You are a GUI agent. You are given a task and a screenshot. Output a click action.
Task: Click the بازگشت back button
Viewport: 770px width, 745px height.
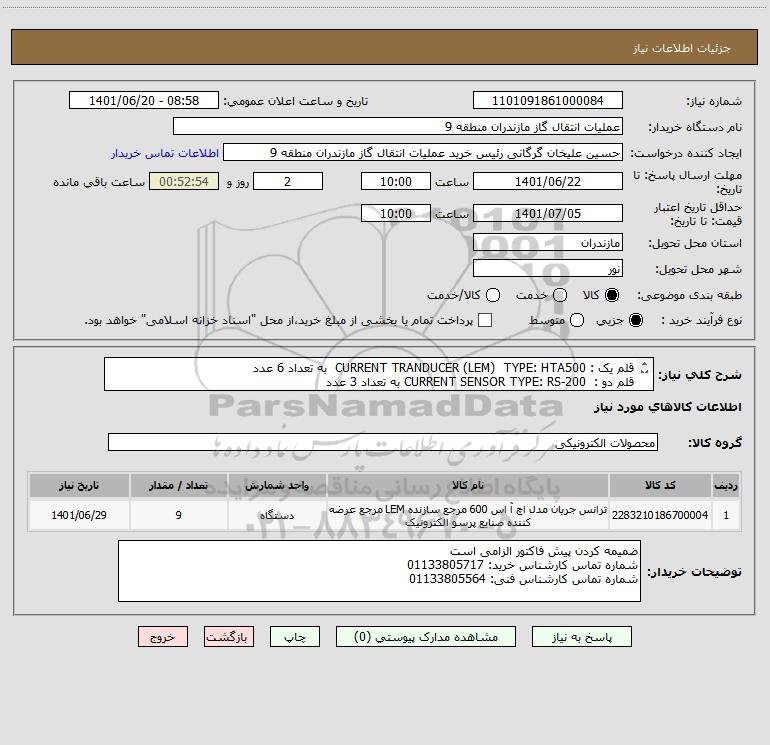point(229,637)
